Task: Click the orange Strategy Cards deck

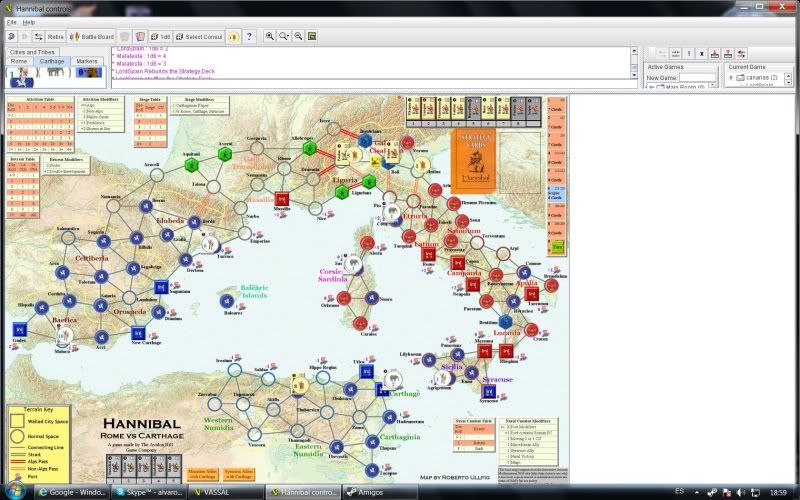Action: click(474, 160)
